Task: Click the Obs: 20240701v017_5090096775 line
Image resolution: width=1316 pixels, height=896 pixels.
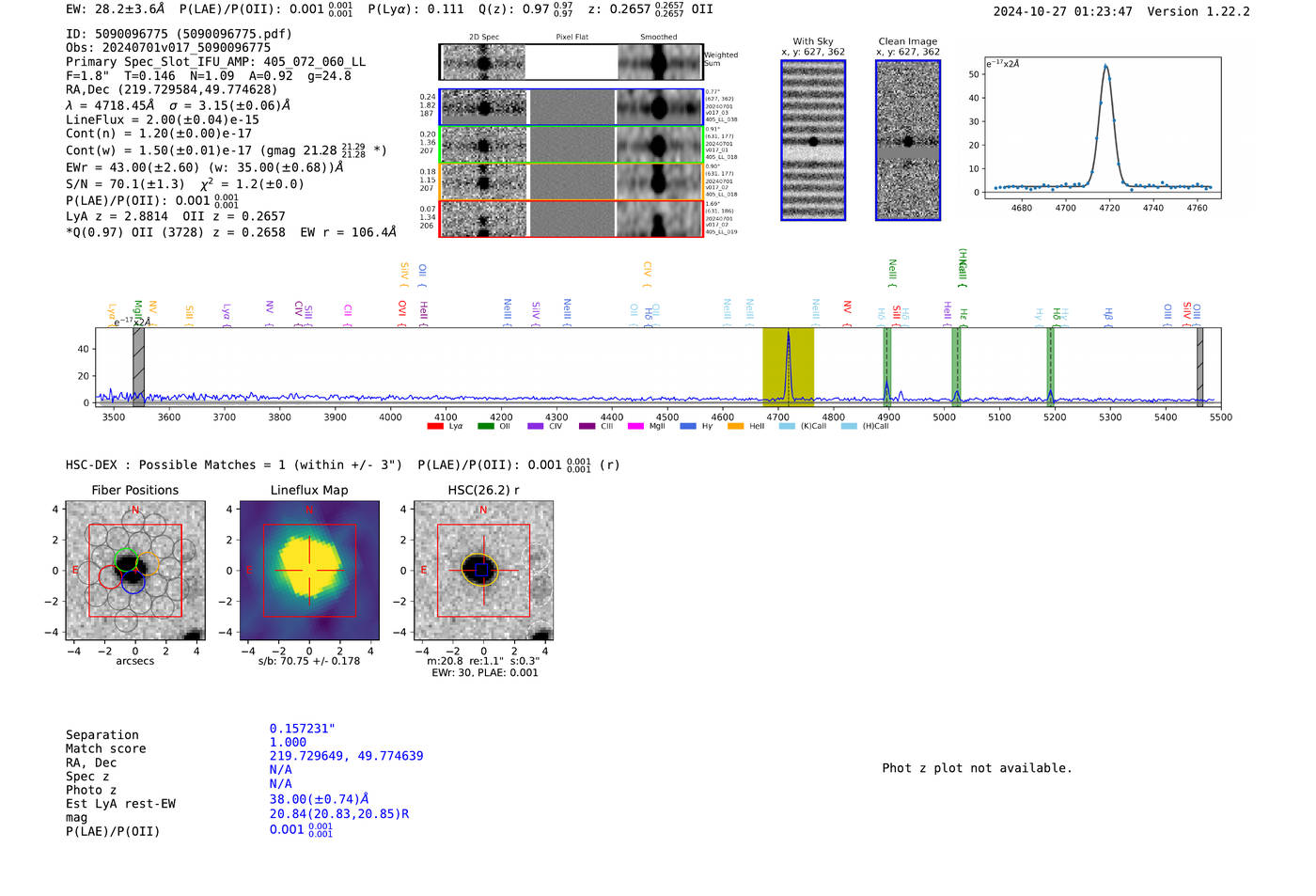Action: coord(168,47)
